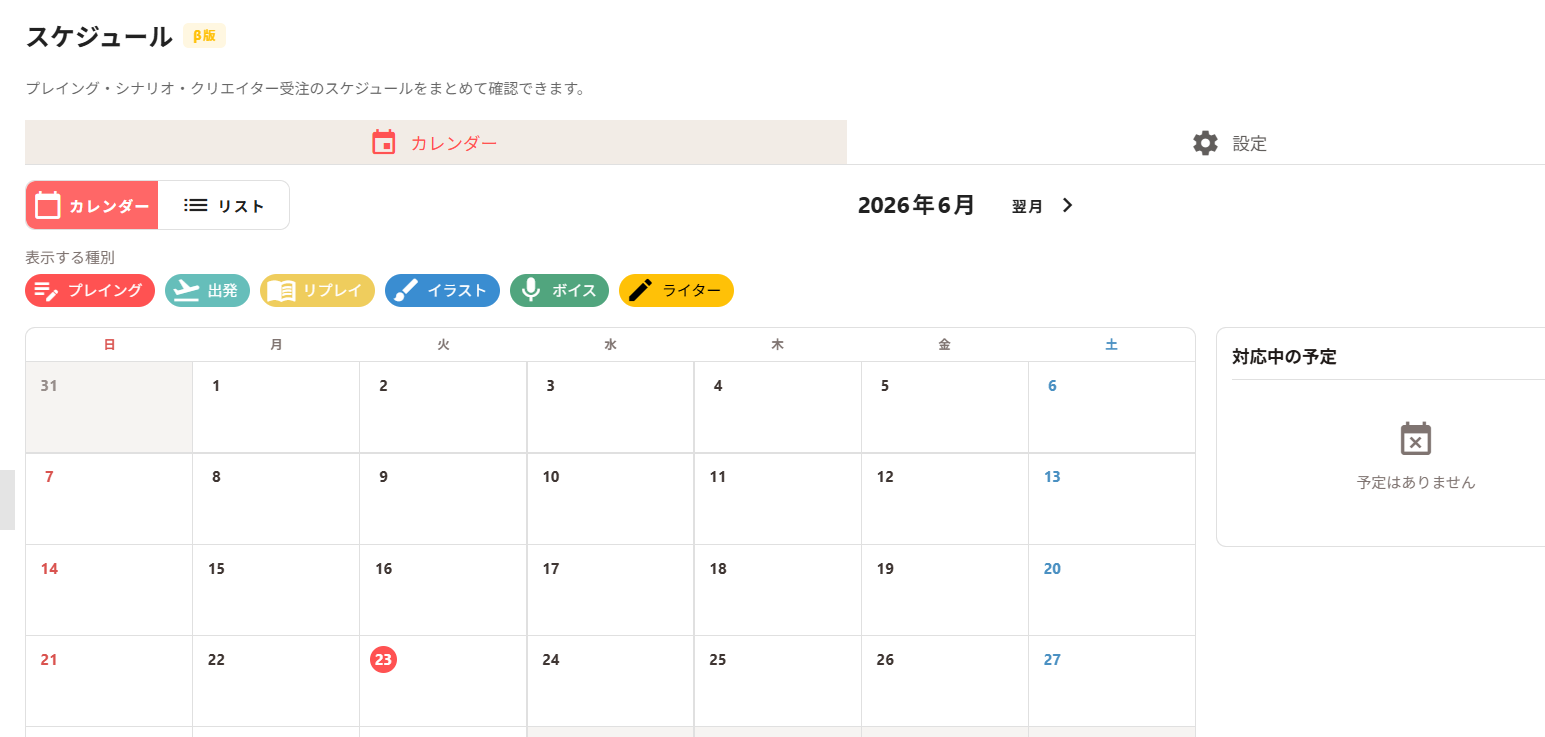Select June 12 in the calendar
1545x737 pixels.
[945, 499]
